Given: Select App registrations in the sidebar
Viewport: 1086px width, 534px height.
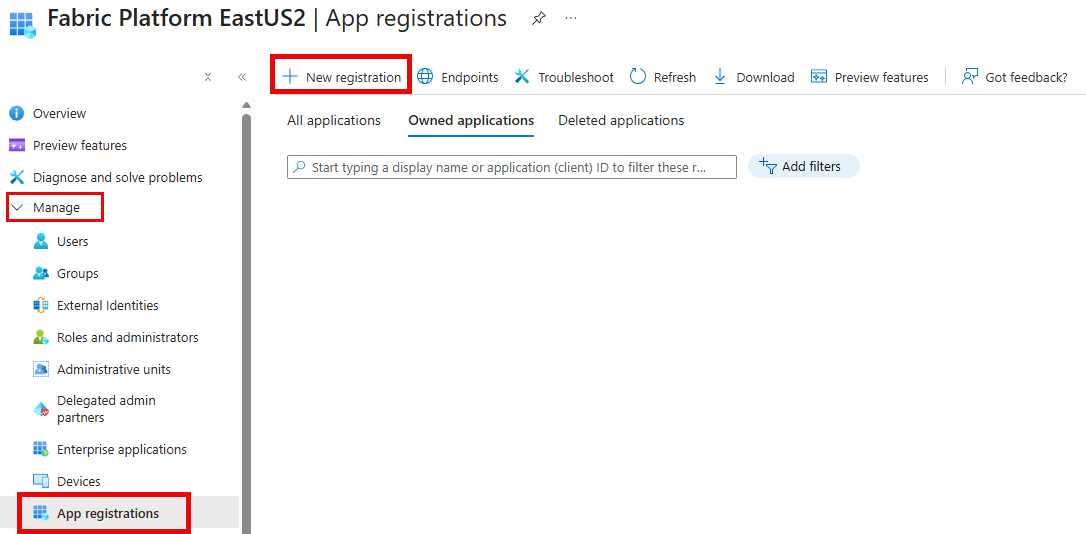Looking at the screenshot, I should 108,514.
